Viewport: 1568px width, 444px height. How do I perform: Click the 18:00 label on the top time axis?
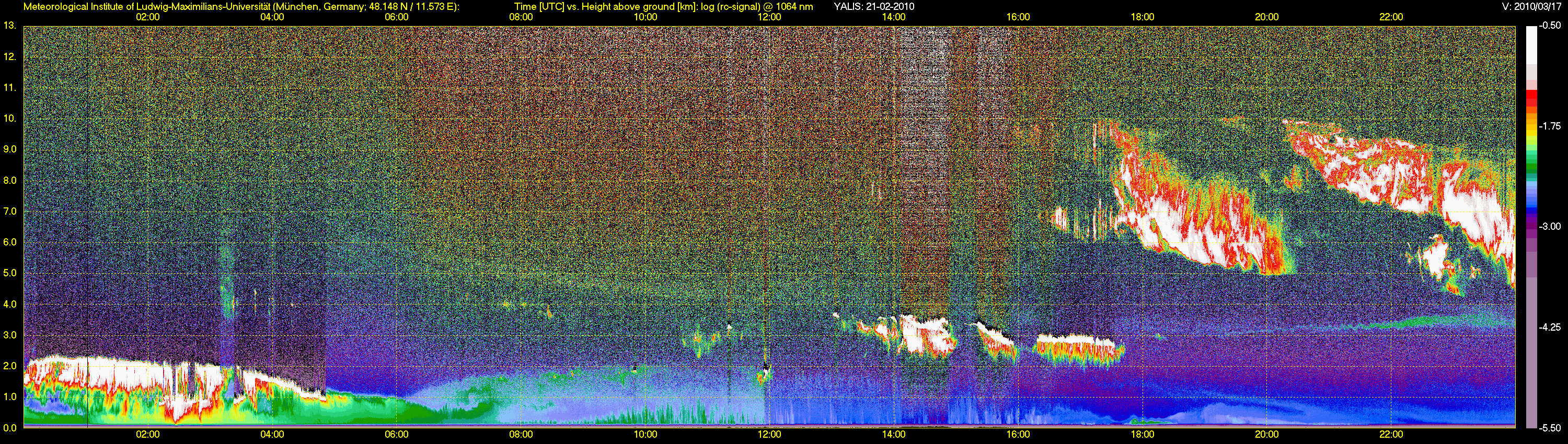point(1143,17)
